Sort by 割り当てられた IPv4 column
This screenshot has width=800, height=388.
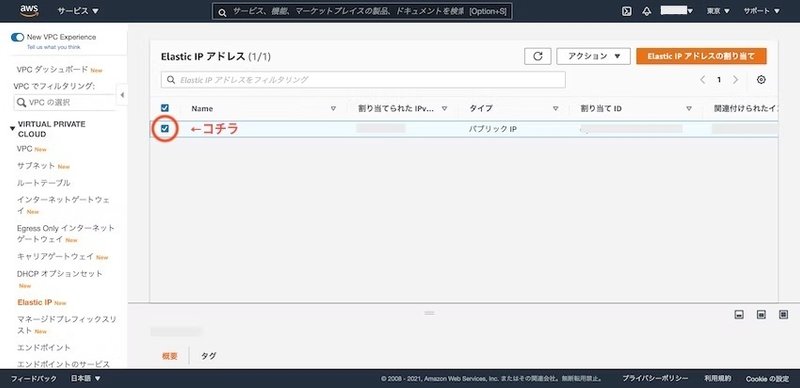444,109
